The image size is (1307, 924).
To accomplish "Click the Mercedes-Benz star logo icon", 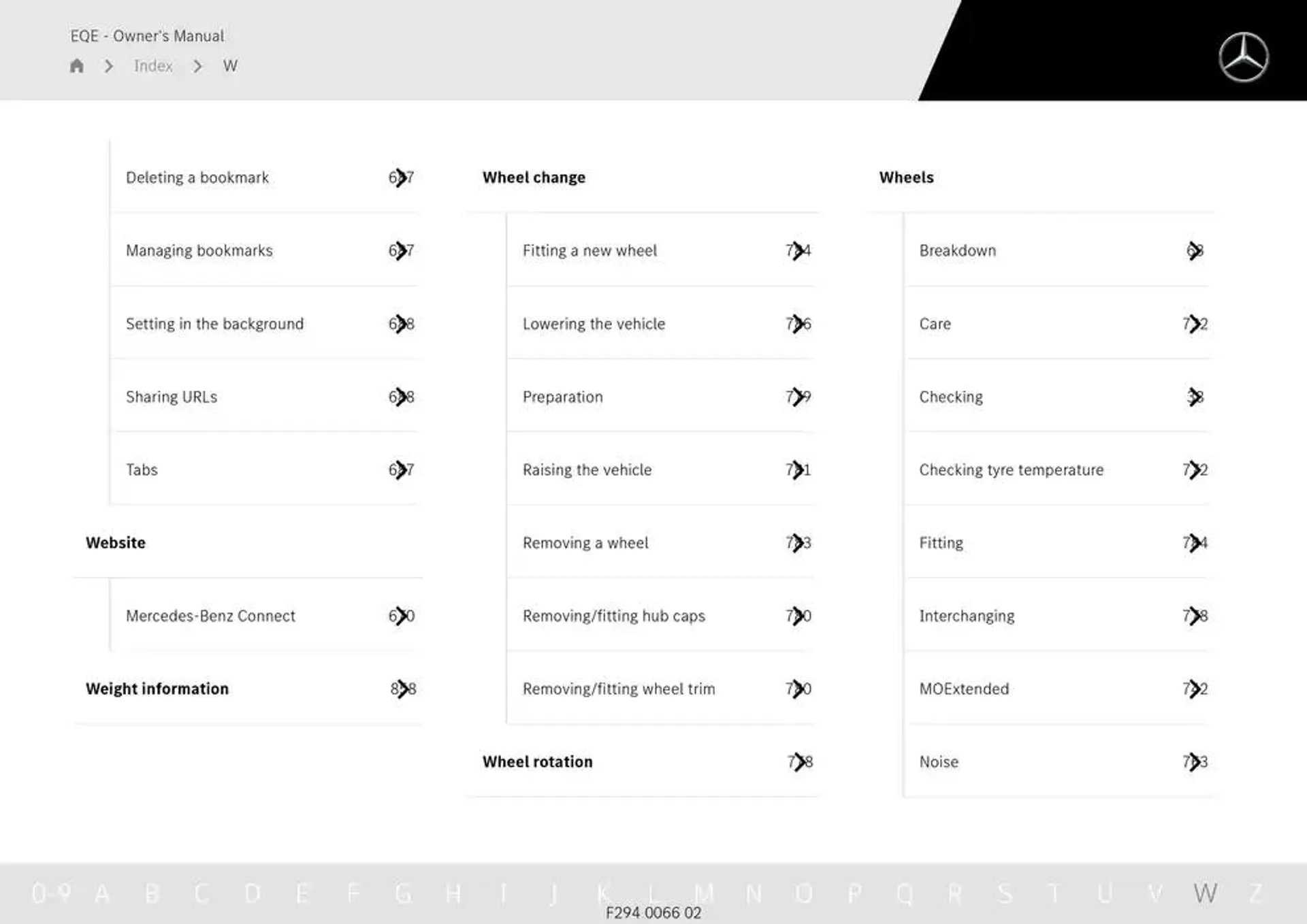I will pyautogui.click(x=1245, y=56).
